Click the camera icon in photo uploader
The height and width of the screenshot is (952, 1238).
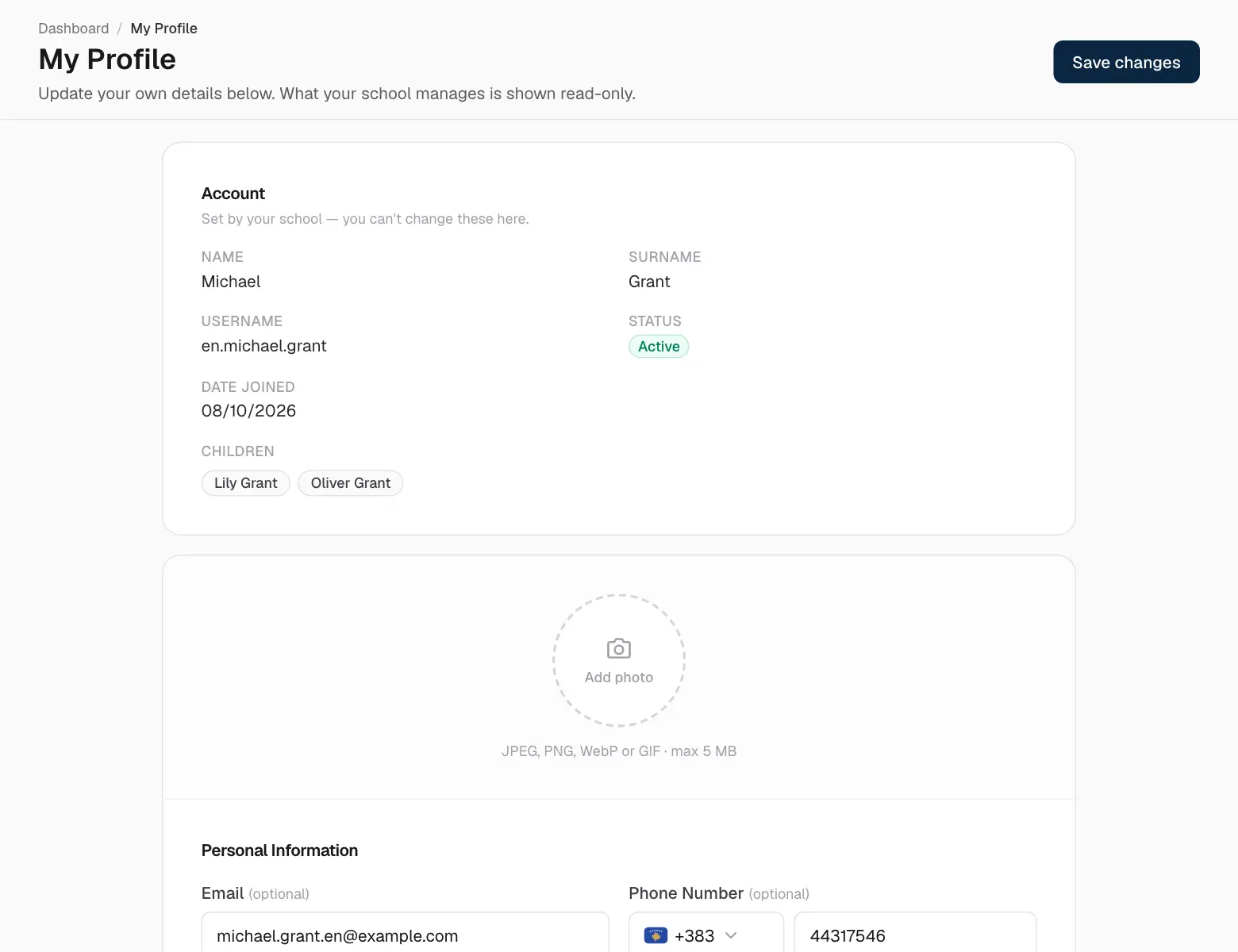pos(619,649)
